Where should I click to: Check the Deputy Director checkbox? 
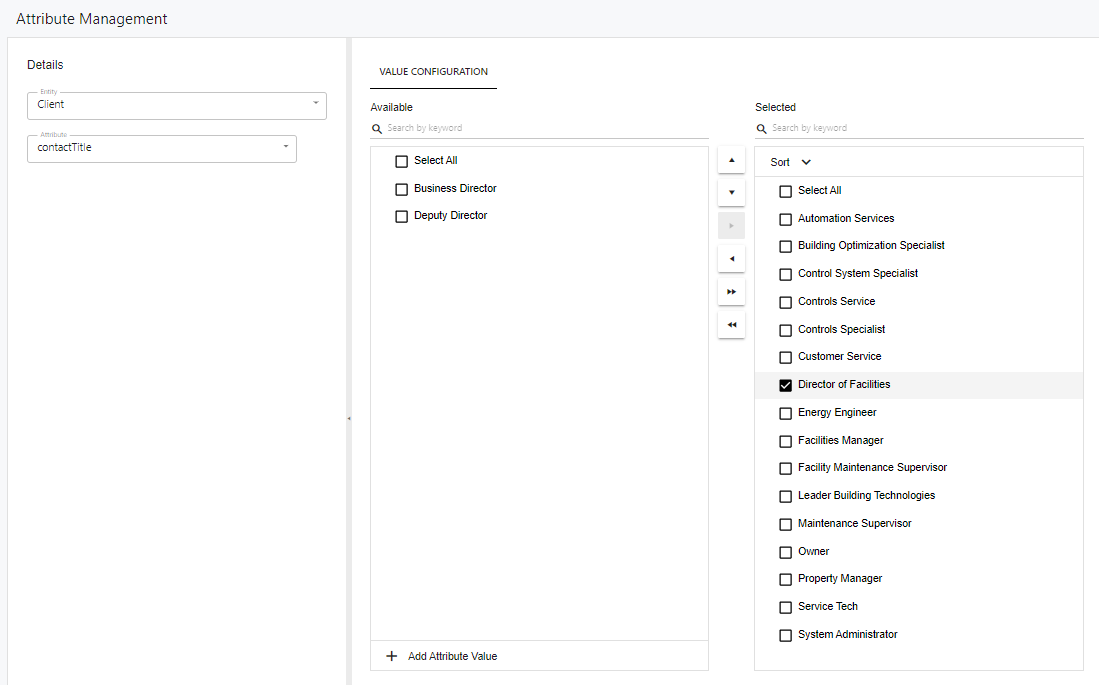click(402, 216)
